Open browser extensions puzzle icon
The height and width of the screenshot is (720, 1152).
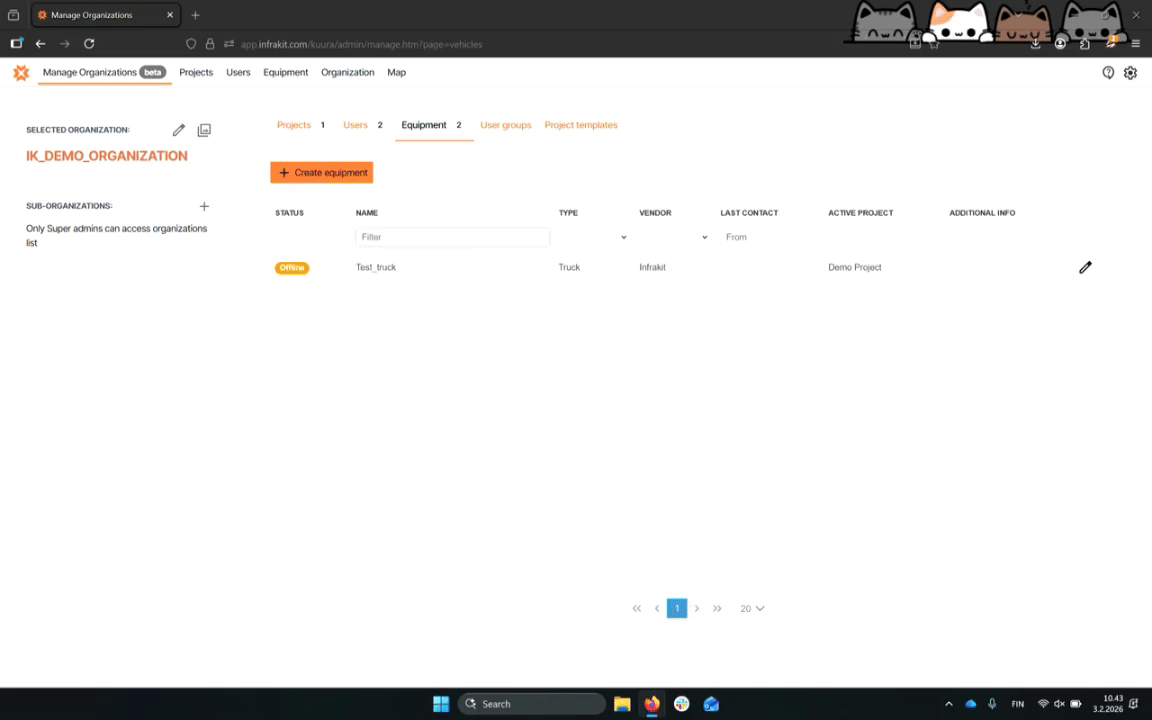click(x=1085, y=44)
